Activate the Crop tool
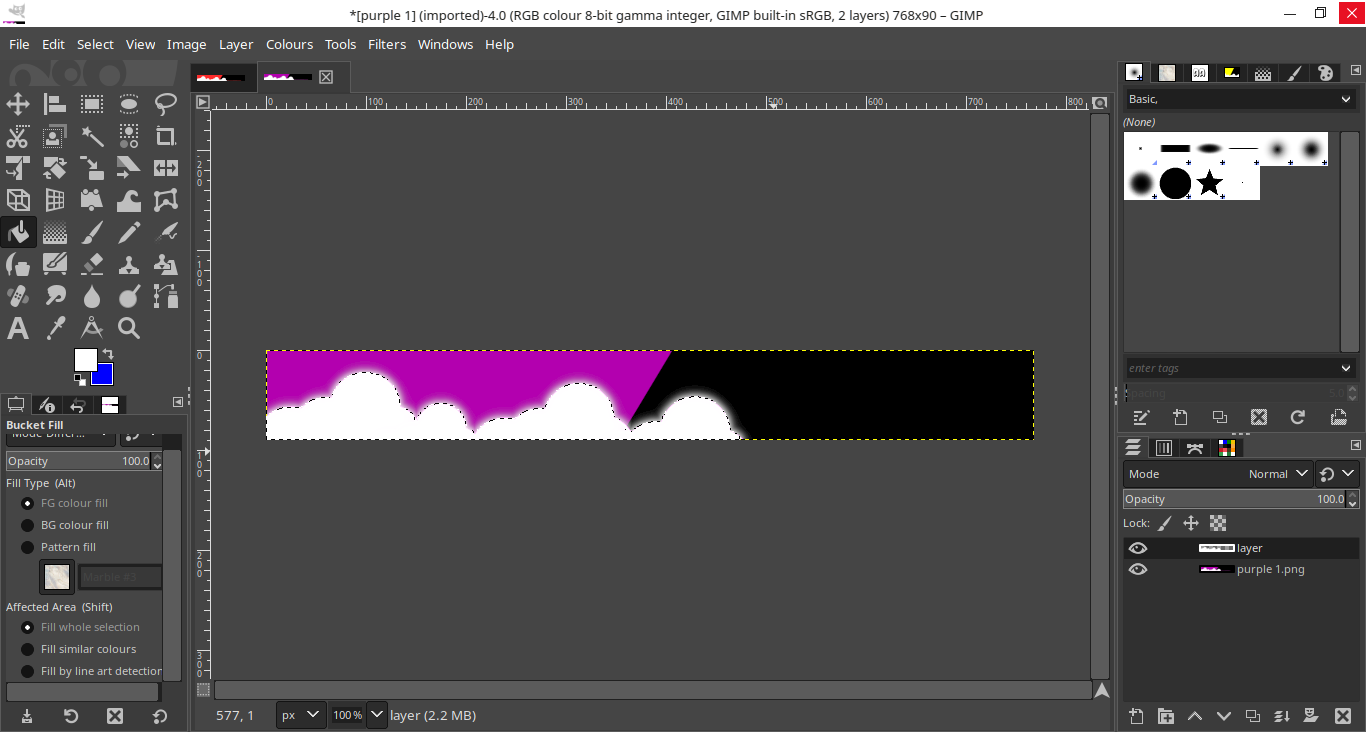This screenshot has width=1366, height=732. [x=166, y=136]
